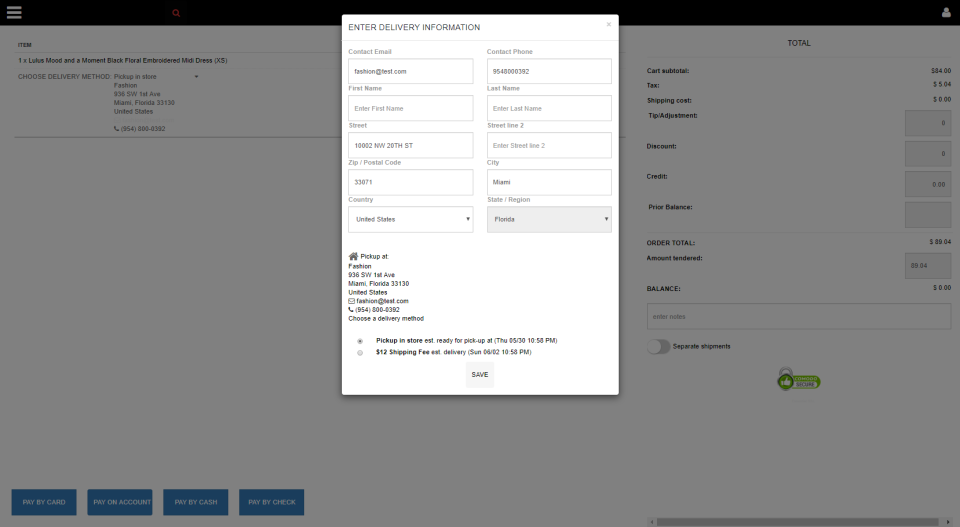
Task: Close the delivery information dialog
Action: point(609,24)
